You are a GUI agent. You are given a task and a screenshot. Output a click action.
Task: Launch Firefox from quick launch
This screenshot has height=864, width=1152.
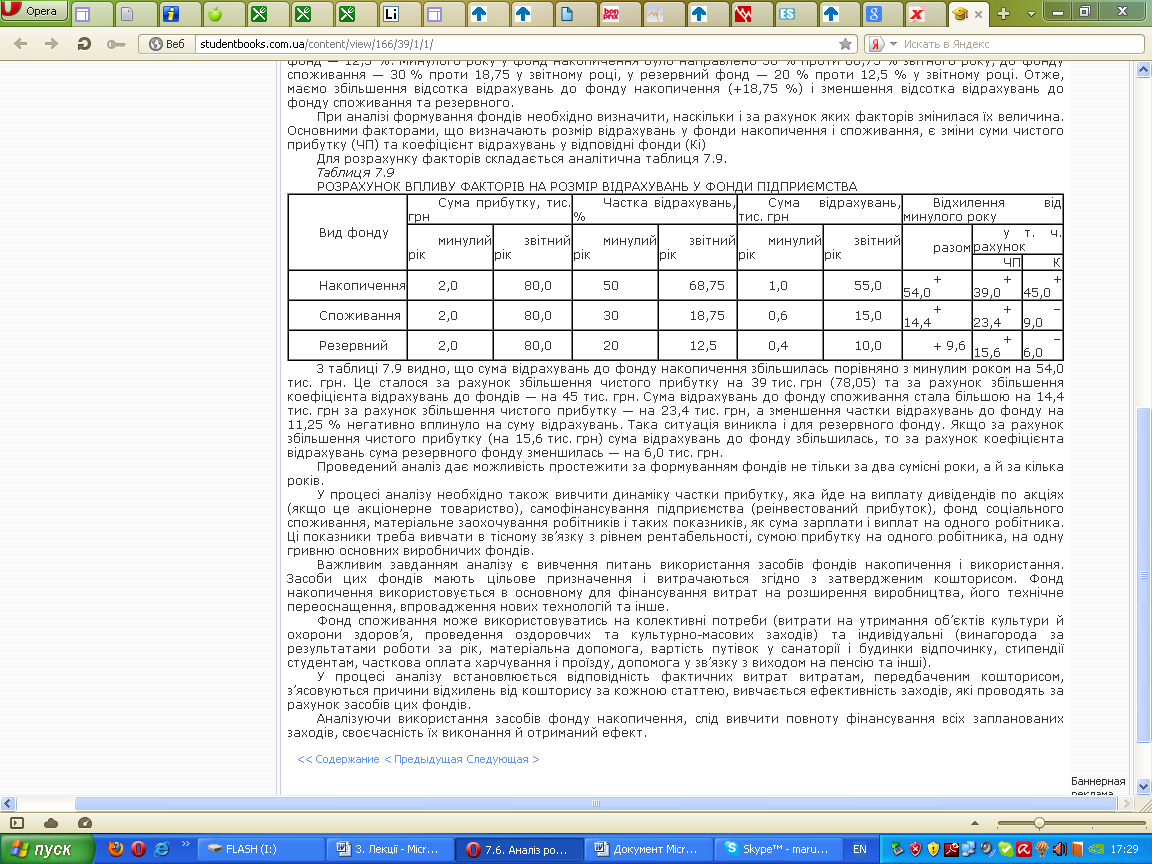point(116,849)
